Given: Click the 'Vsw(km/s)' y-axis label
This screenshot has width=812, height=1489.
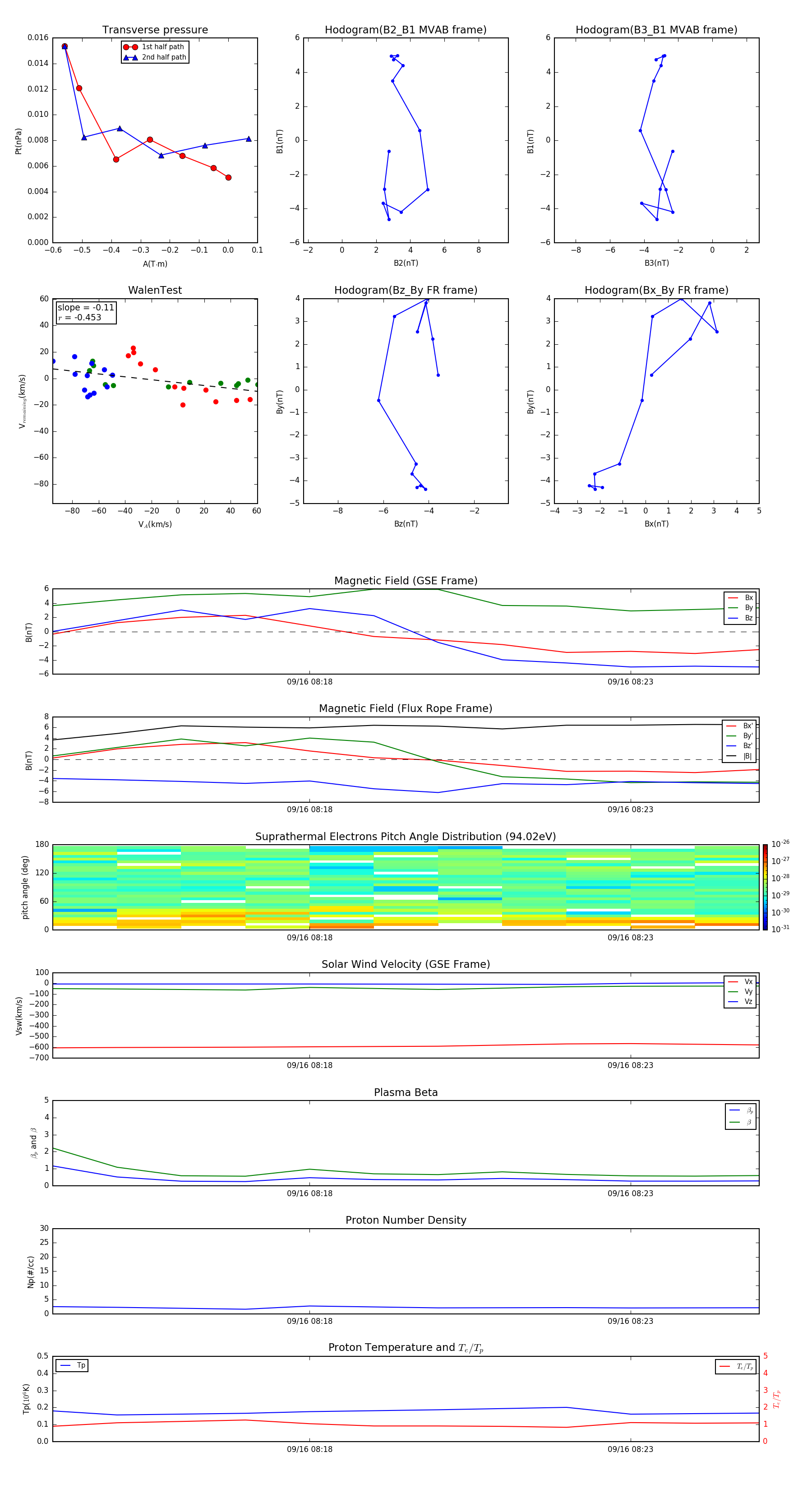Looking at the screenshot, I should click(18, 1016).
